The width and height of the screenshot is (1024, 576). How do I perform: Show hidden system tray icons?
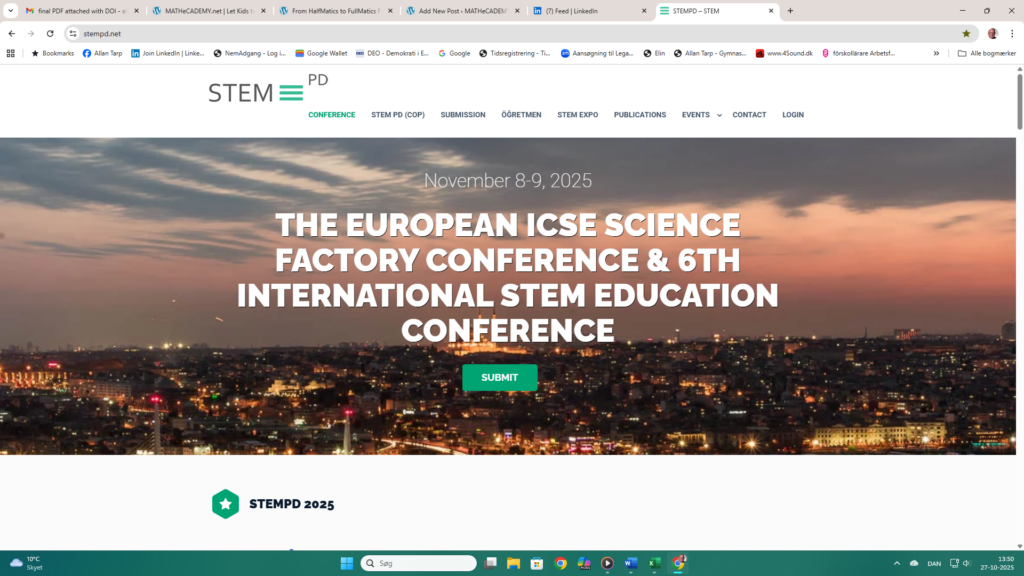896,563
